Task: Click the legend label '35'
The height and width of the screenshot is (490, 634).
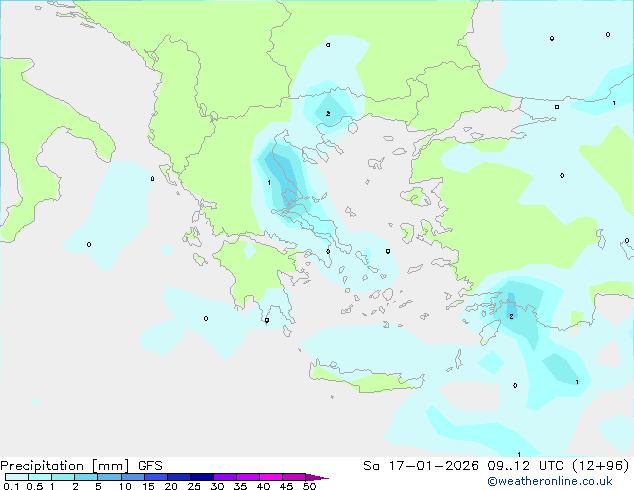Action: tap(240, 486)
